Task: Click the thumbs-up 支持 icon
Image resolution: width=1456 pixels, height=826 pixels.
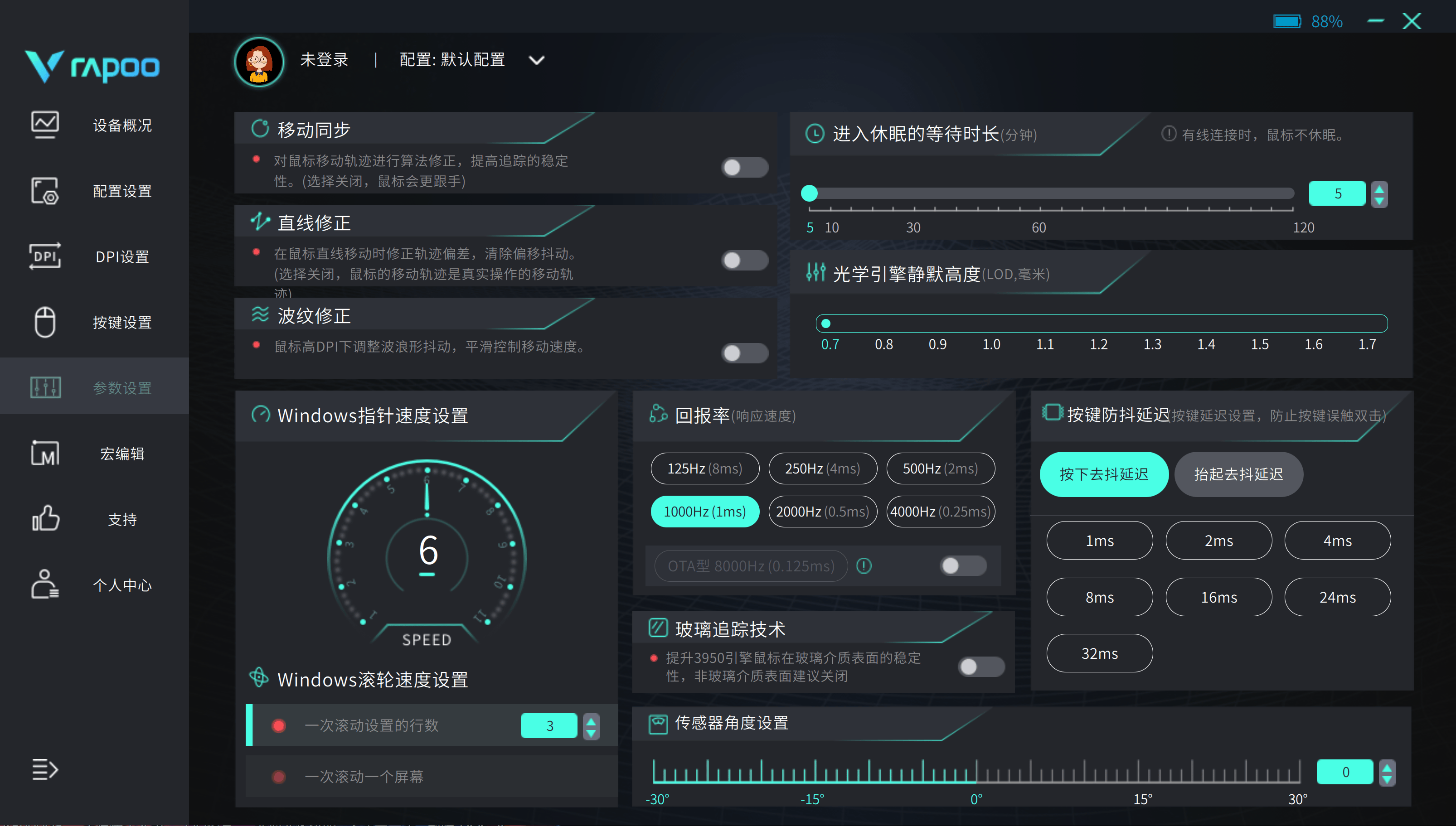Action: (x=45, y=518)
